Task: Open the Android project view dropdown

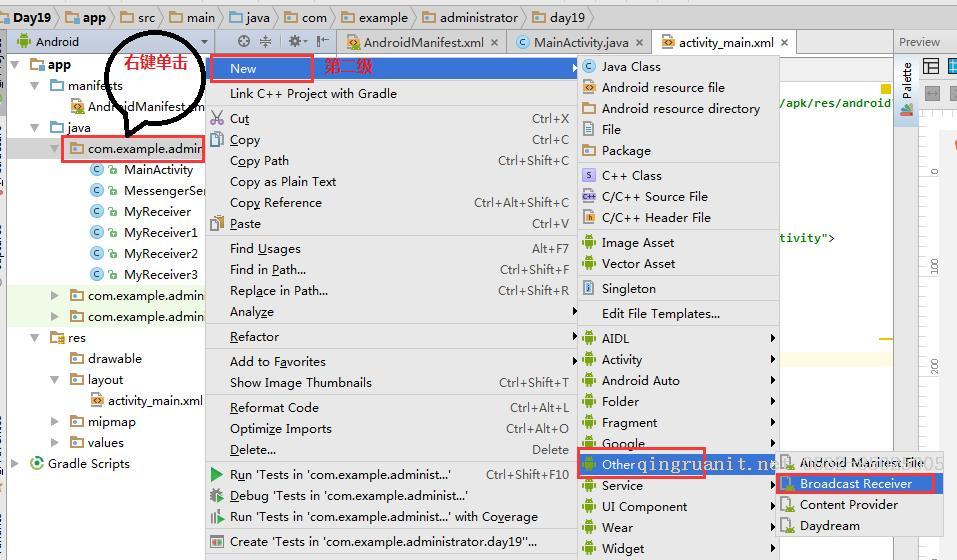Action: (x=204, y=42)
